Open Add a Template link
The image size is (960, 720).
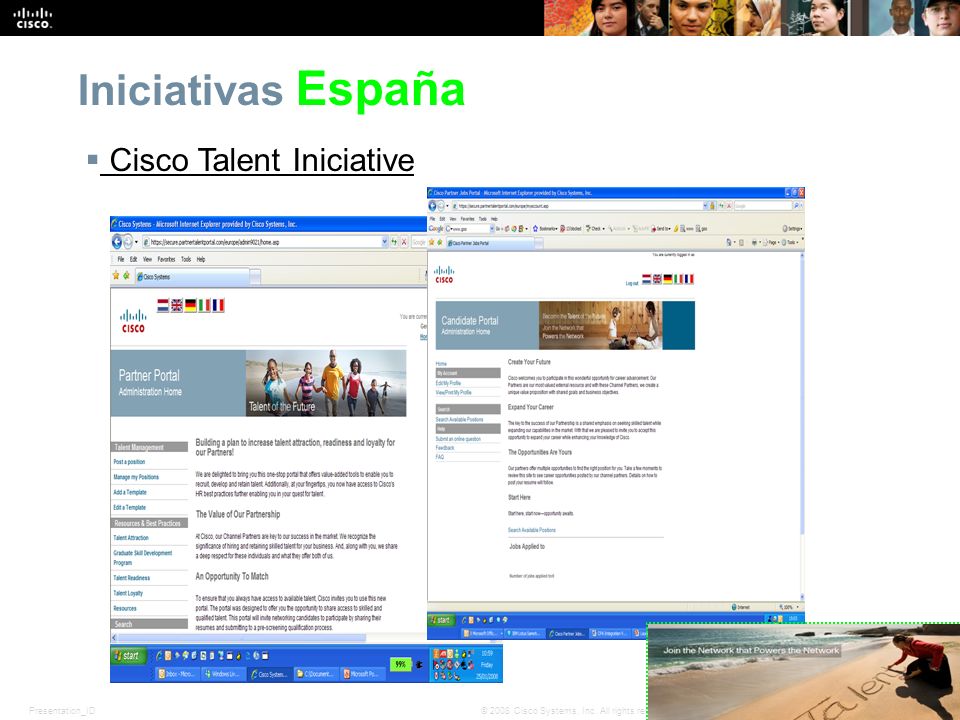(130, 492)
